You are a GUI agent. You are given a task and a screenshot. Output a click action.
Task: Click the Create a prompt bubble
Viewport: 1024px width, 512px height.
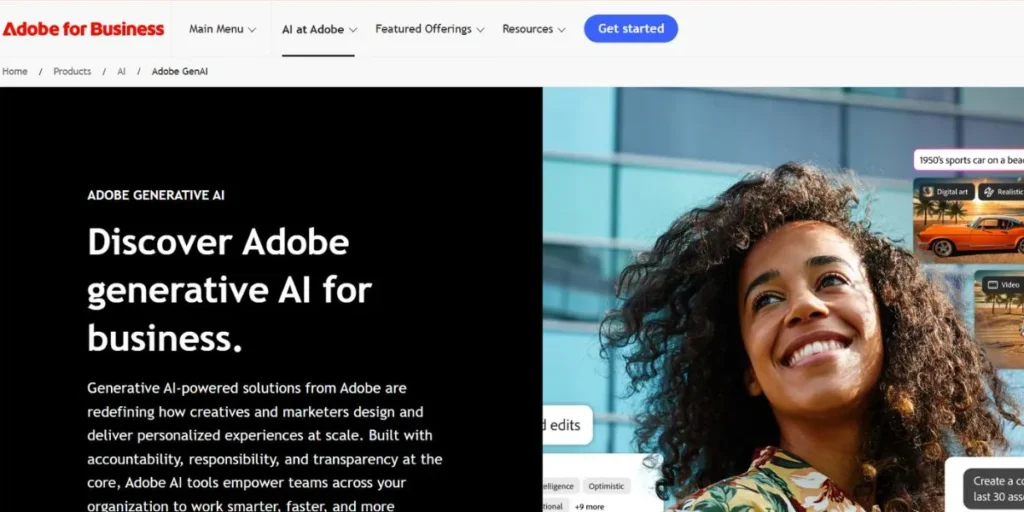[x=994, y=488]
